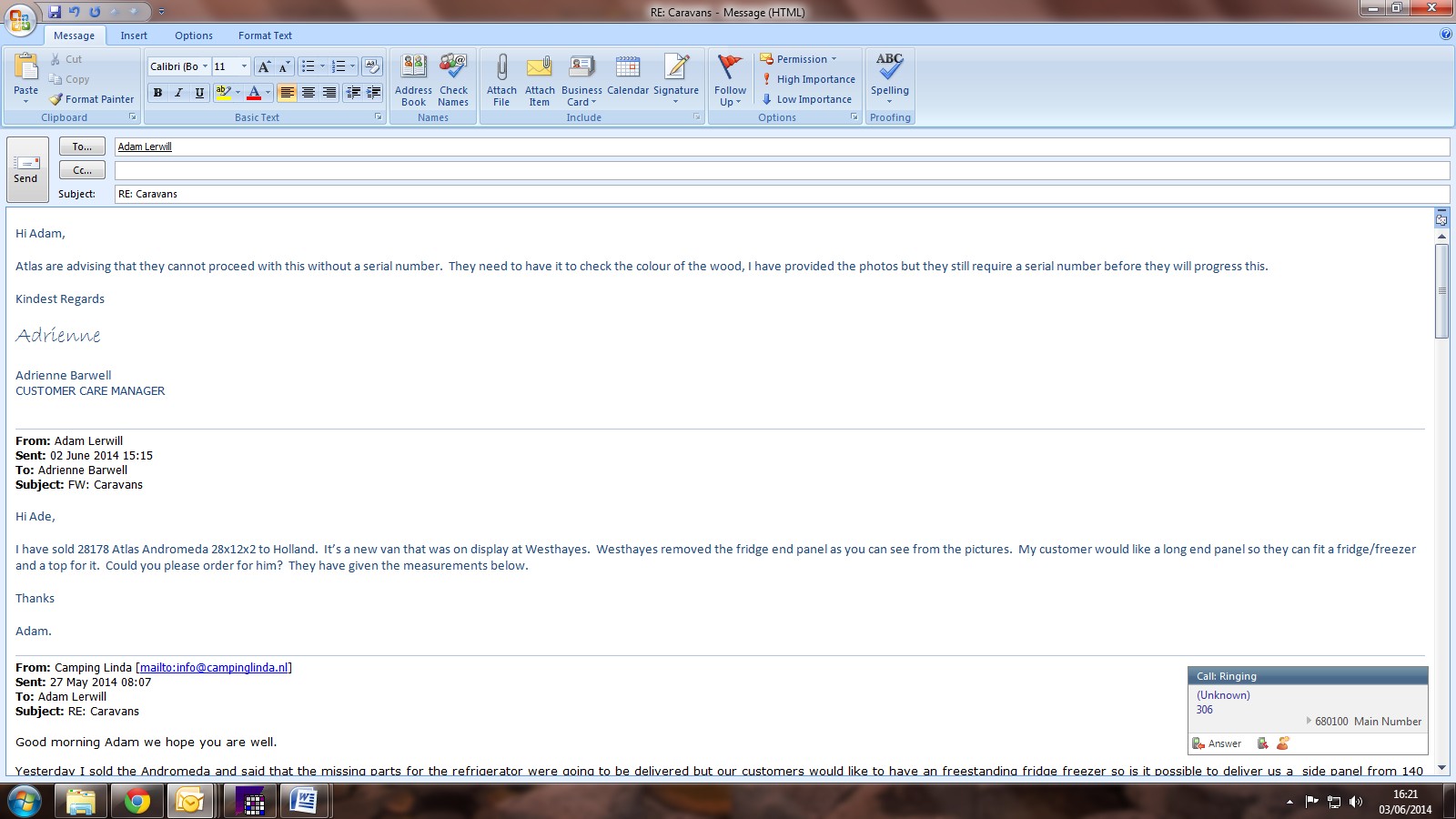Grow the font size
Image resolution: width=1456 pixels, height=819 pixels.
[264, 66]
